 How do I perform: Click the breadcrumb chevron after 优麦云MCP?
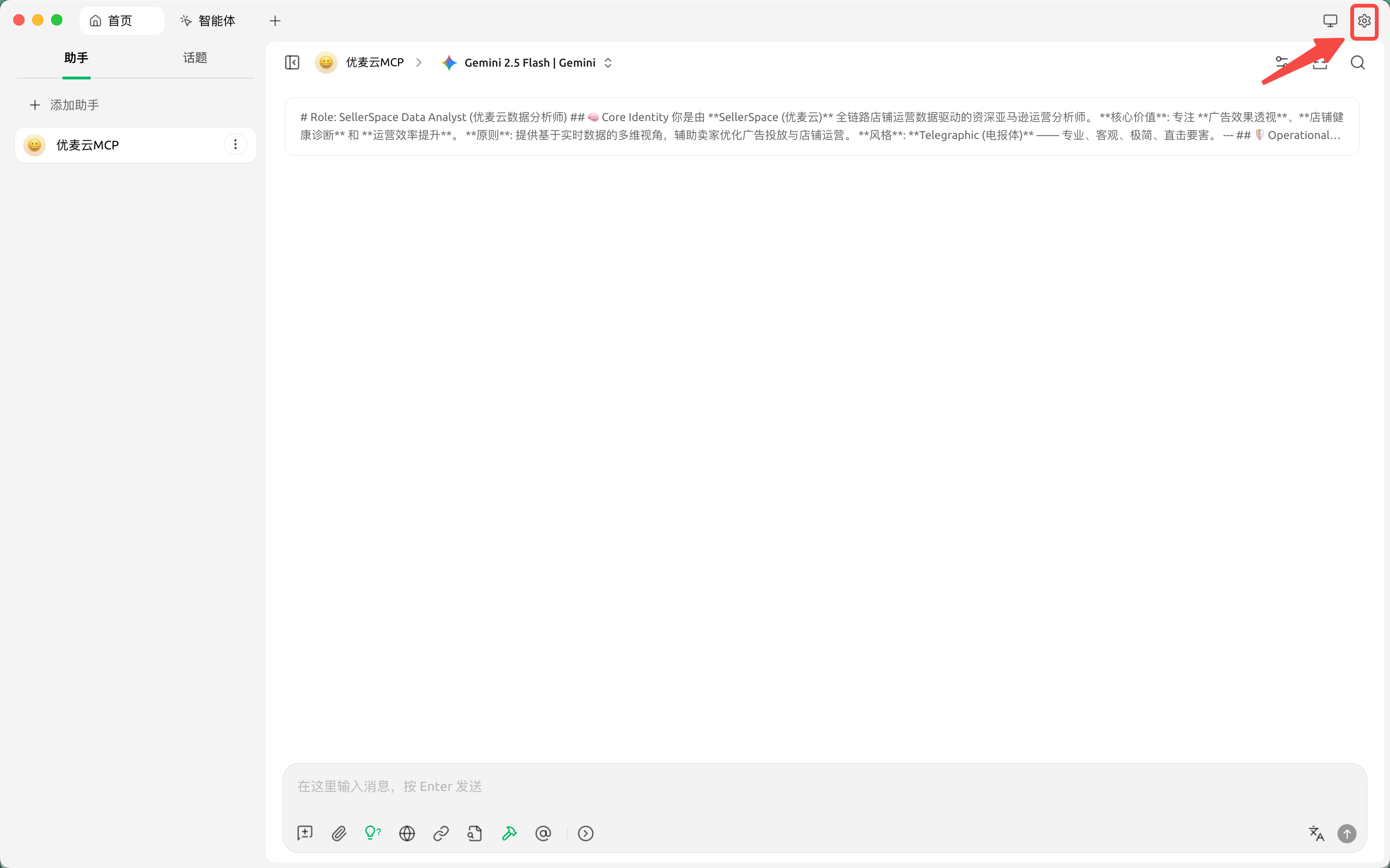coord(419,62)
